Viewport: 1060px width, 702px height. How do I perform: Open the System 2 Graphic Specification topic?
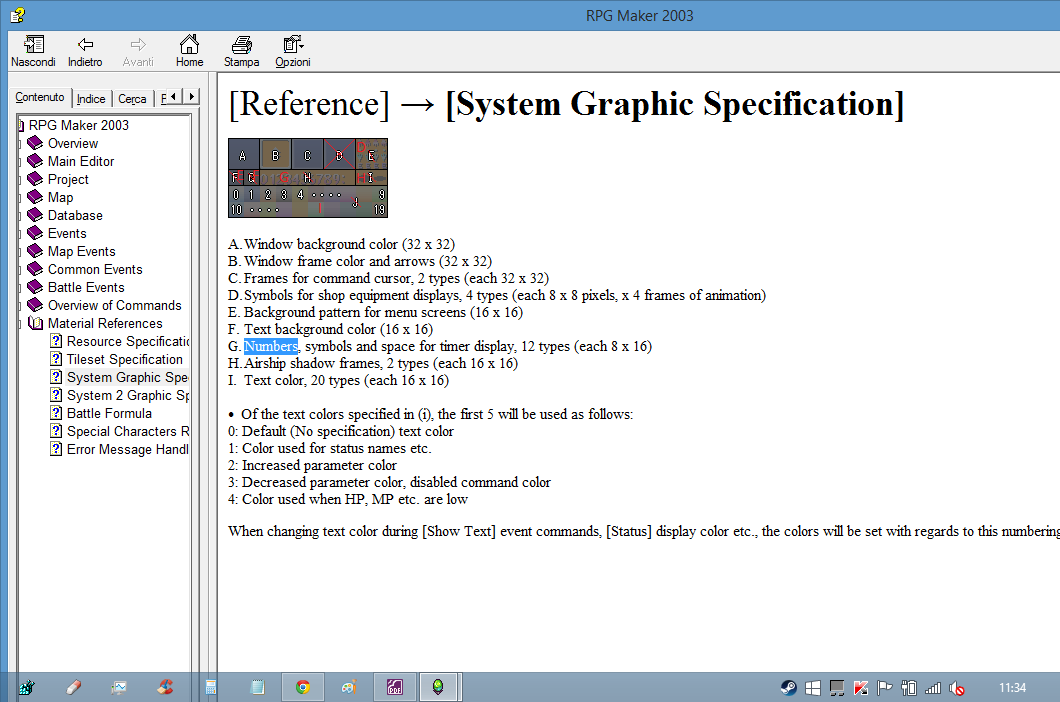click(x=128, y=395)
